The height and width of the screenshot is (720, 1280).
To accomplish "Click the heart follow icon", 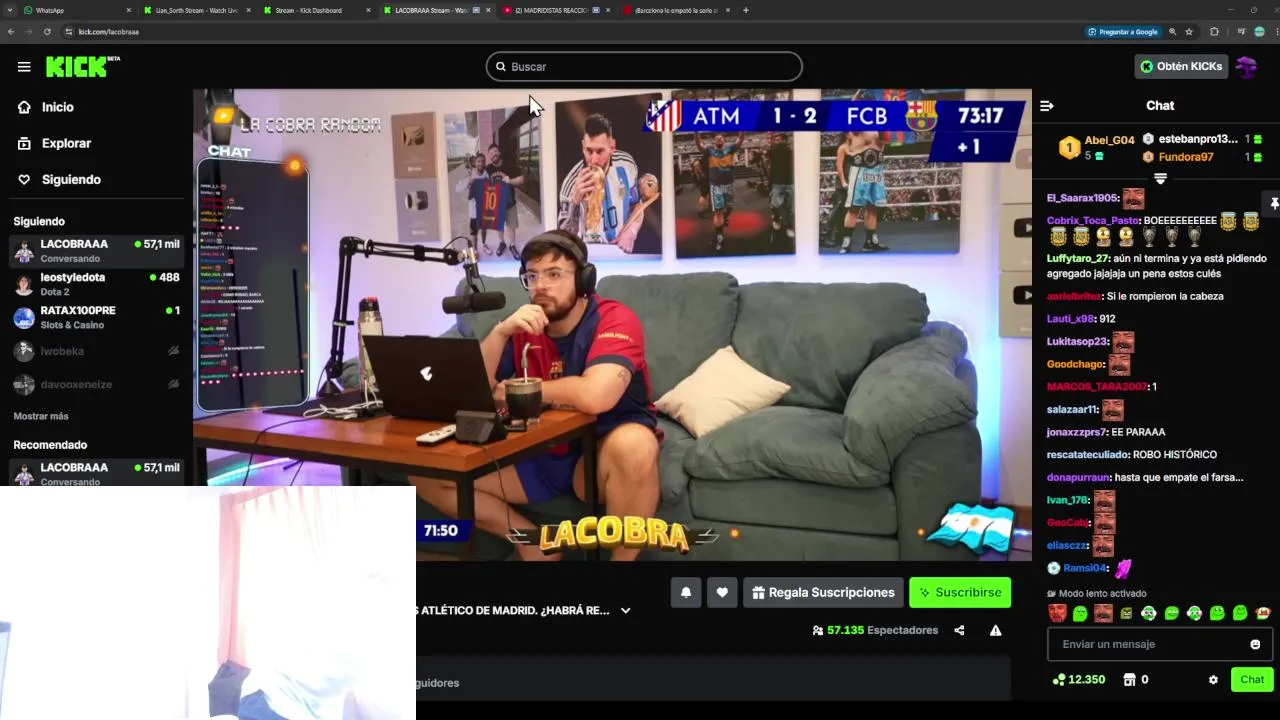I will pyautogui.click(x=722, y=592).
